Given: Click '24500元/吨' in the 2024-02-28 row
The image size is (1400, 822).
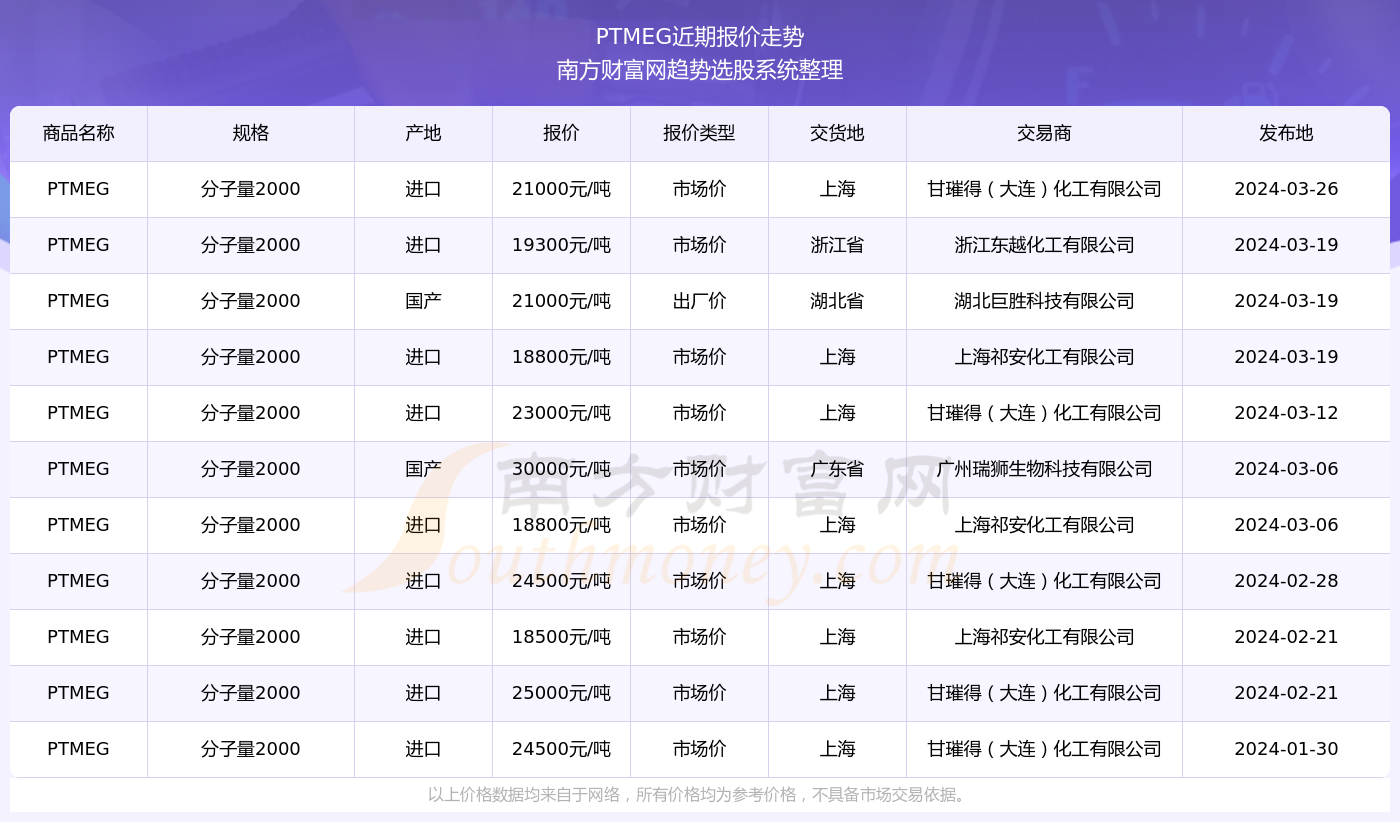Looking at the screenshot, I should pyautogui.click(x=561, y=581).
